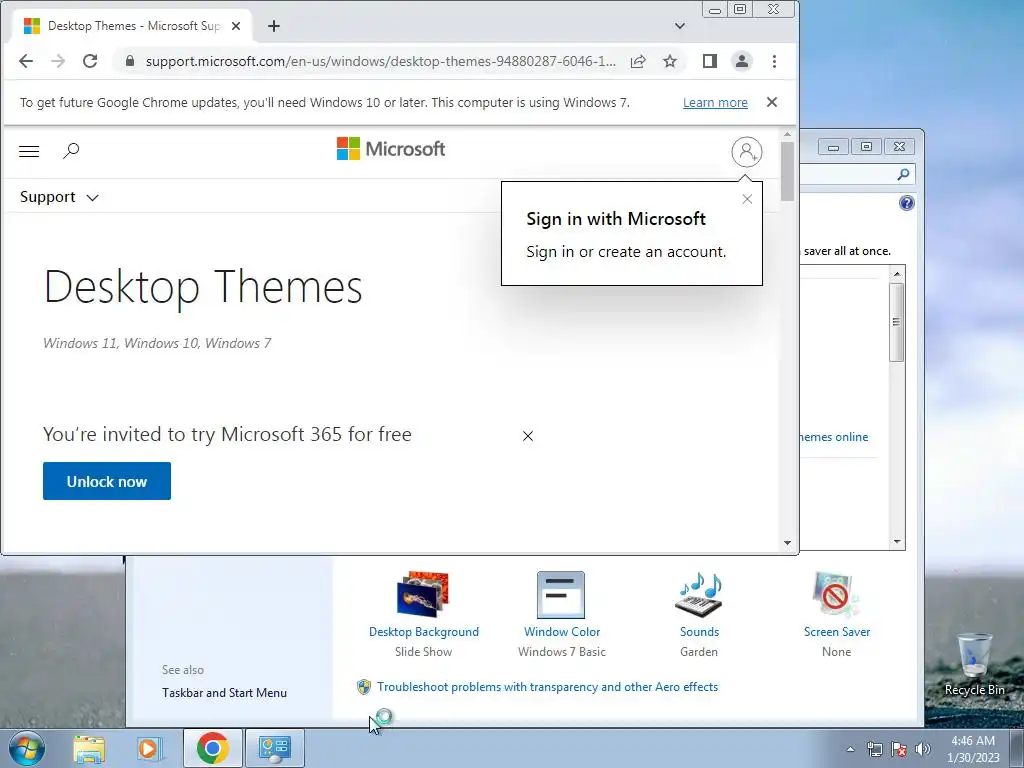
Task: Open search on Microsoft site
Action: pyautogui.click(x=71, y=152)
